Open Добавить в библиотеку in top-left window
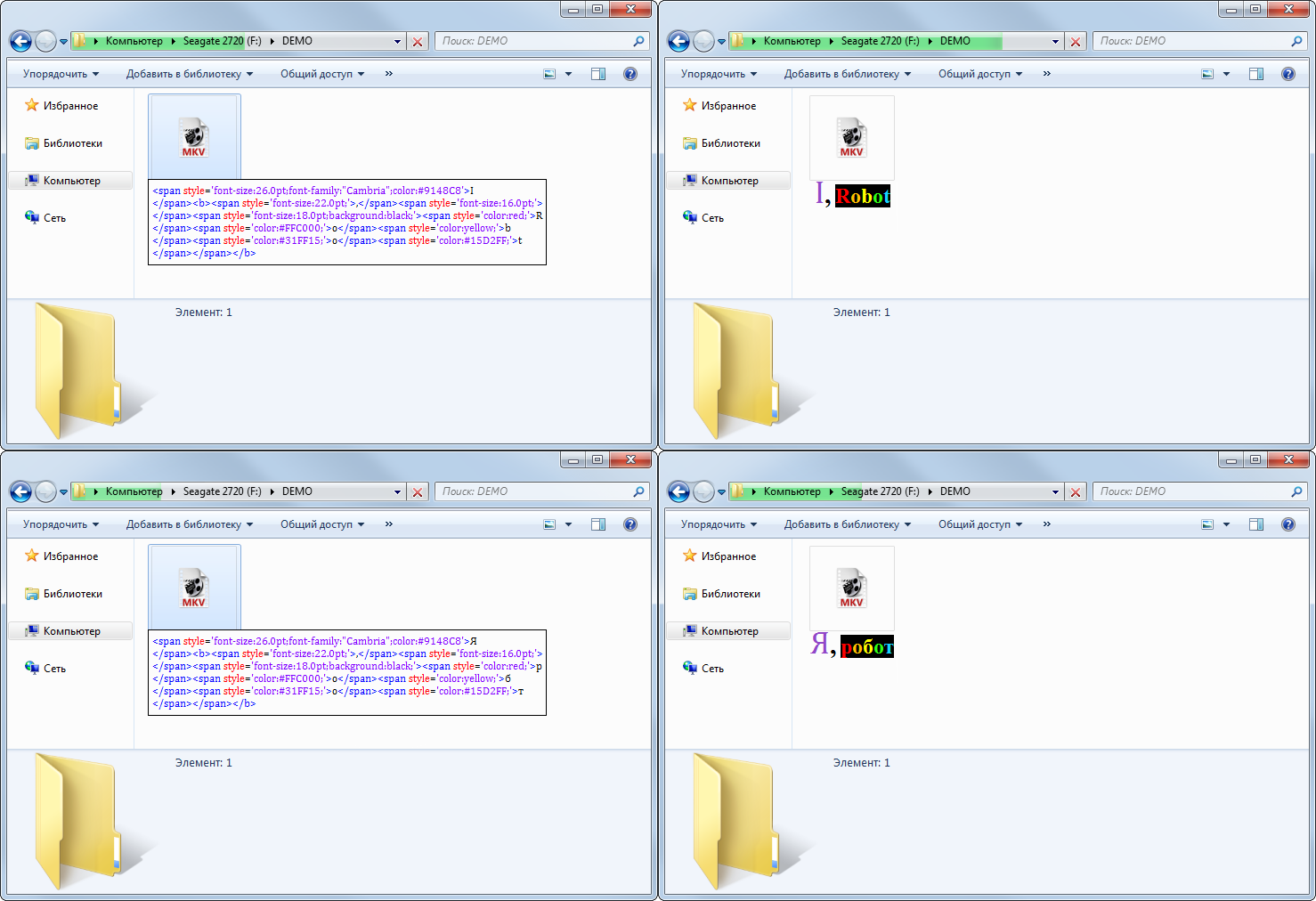Viewport: 1316px width, 901px height. pos(190,74)
